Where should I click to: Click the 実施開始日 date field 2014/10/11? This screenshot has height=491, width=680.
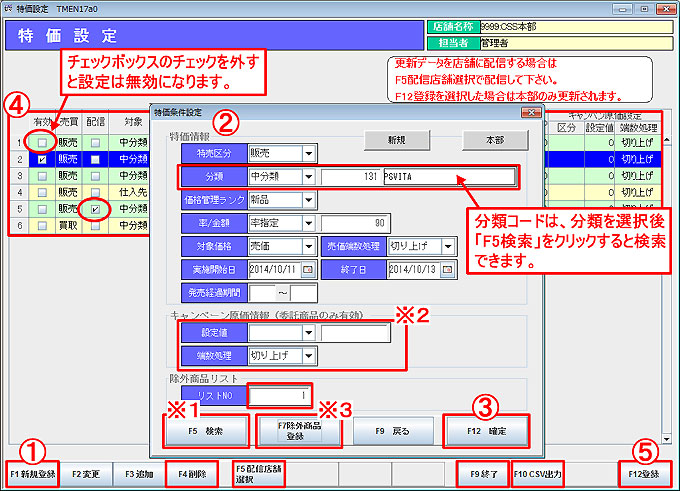pyautogui.click(x=275, y=269)
